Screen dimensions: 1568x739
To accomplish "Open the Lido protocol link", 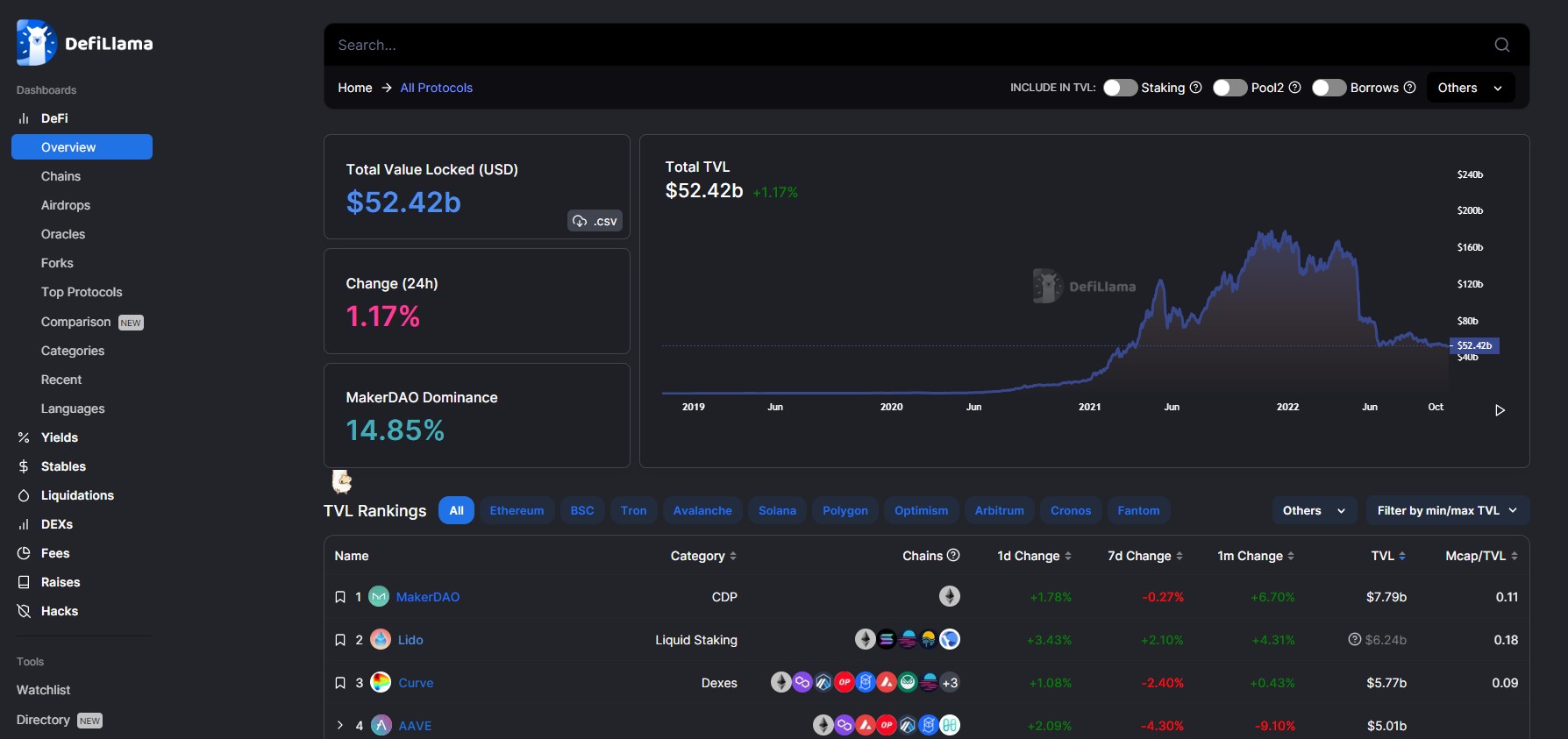I will click(410, 640).
